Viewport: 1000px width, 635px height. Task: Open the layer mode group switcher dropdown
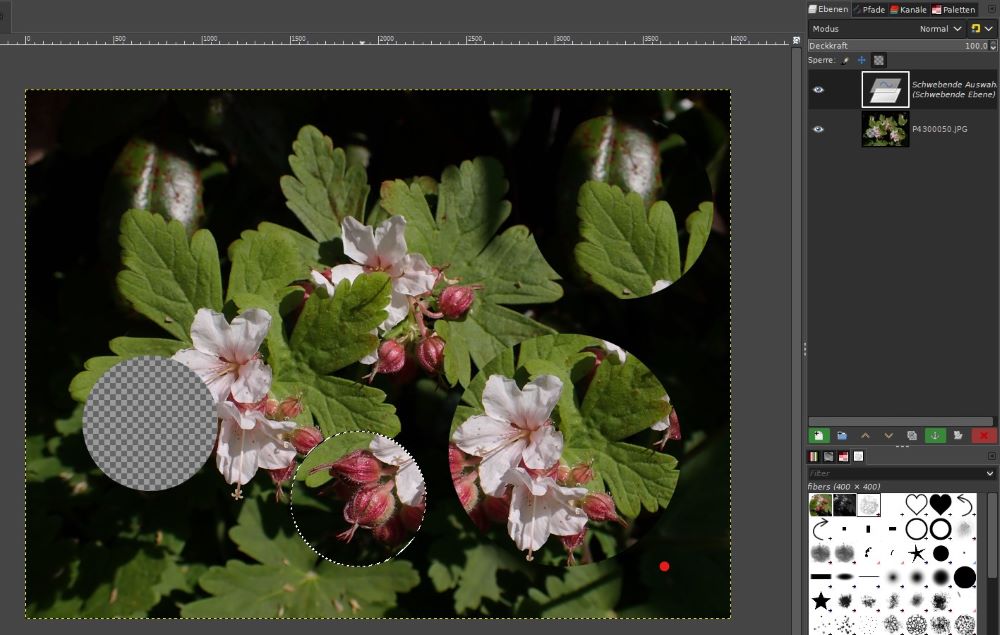[982, 29]
